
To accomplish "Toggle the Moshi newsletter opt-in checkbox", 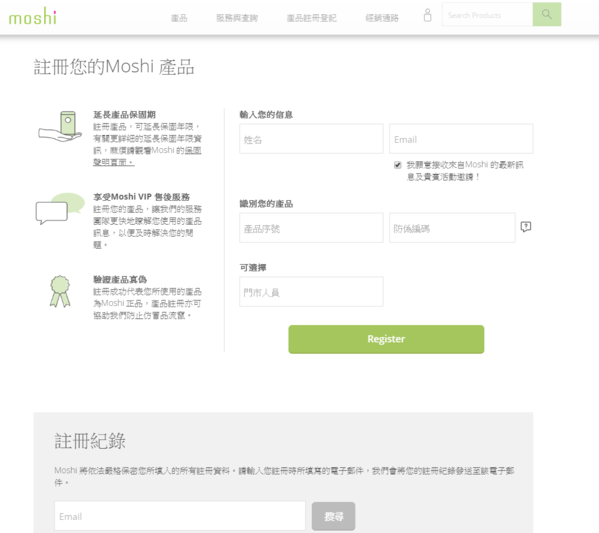I will (397, 165).
